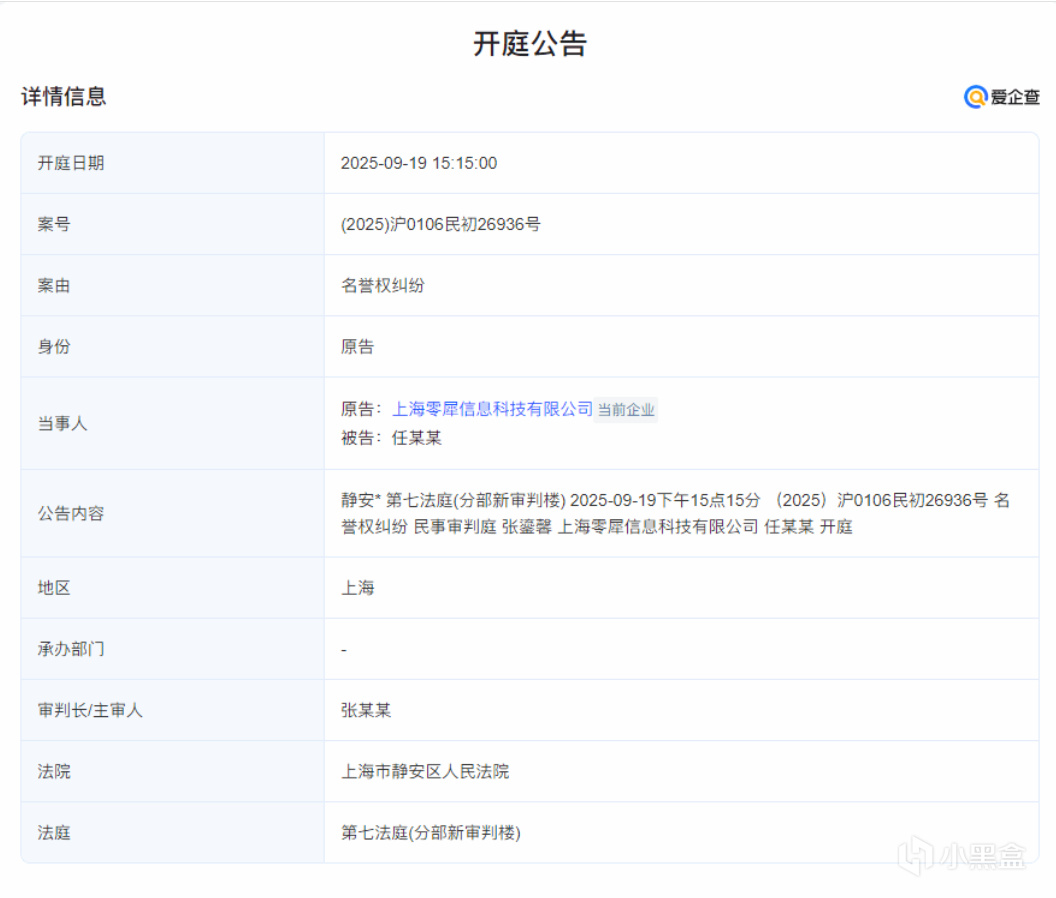Click the 开庭日期 value 2025-09-19 15:15:00
1056x898 pixels.
tap(419, 163)
